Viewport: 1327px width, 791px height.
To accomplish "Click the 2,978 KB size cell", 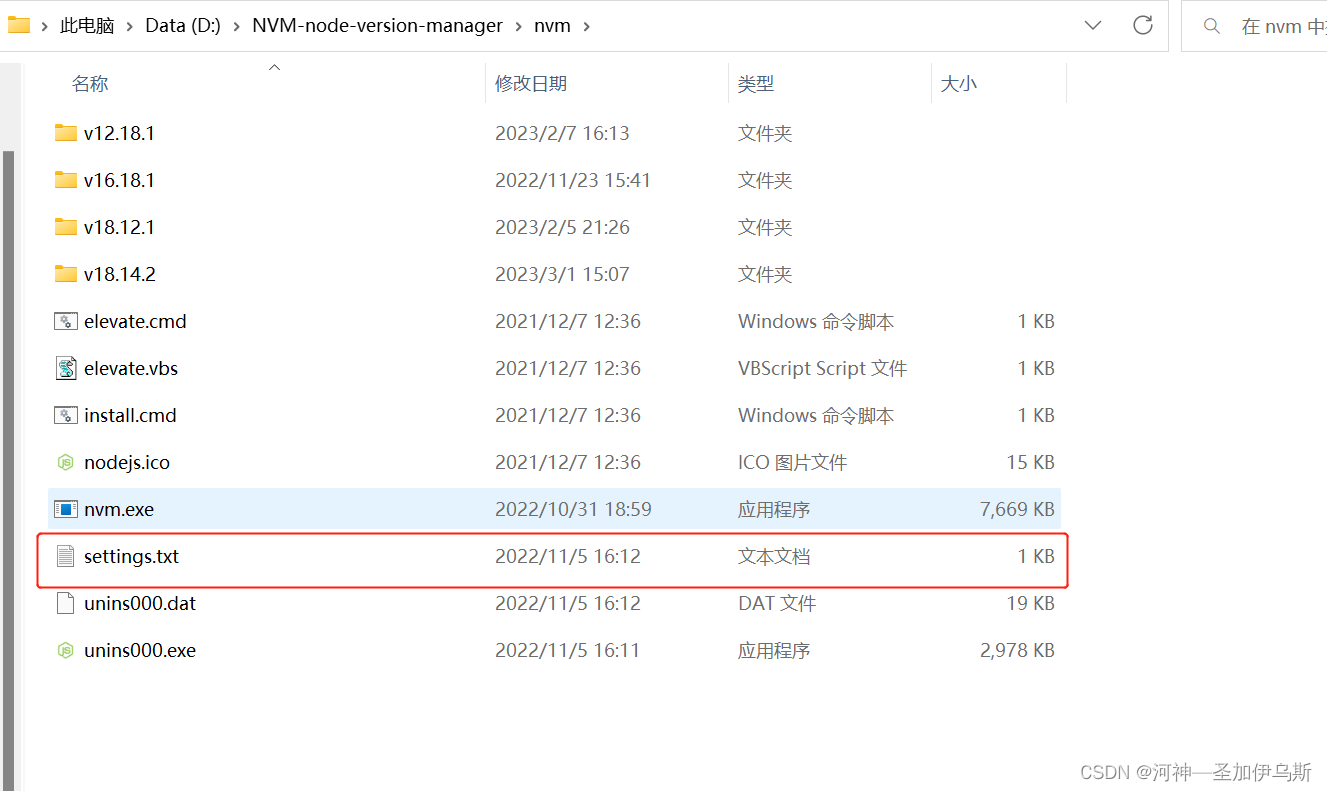I will [1017, 650].
